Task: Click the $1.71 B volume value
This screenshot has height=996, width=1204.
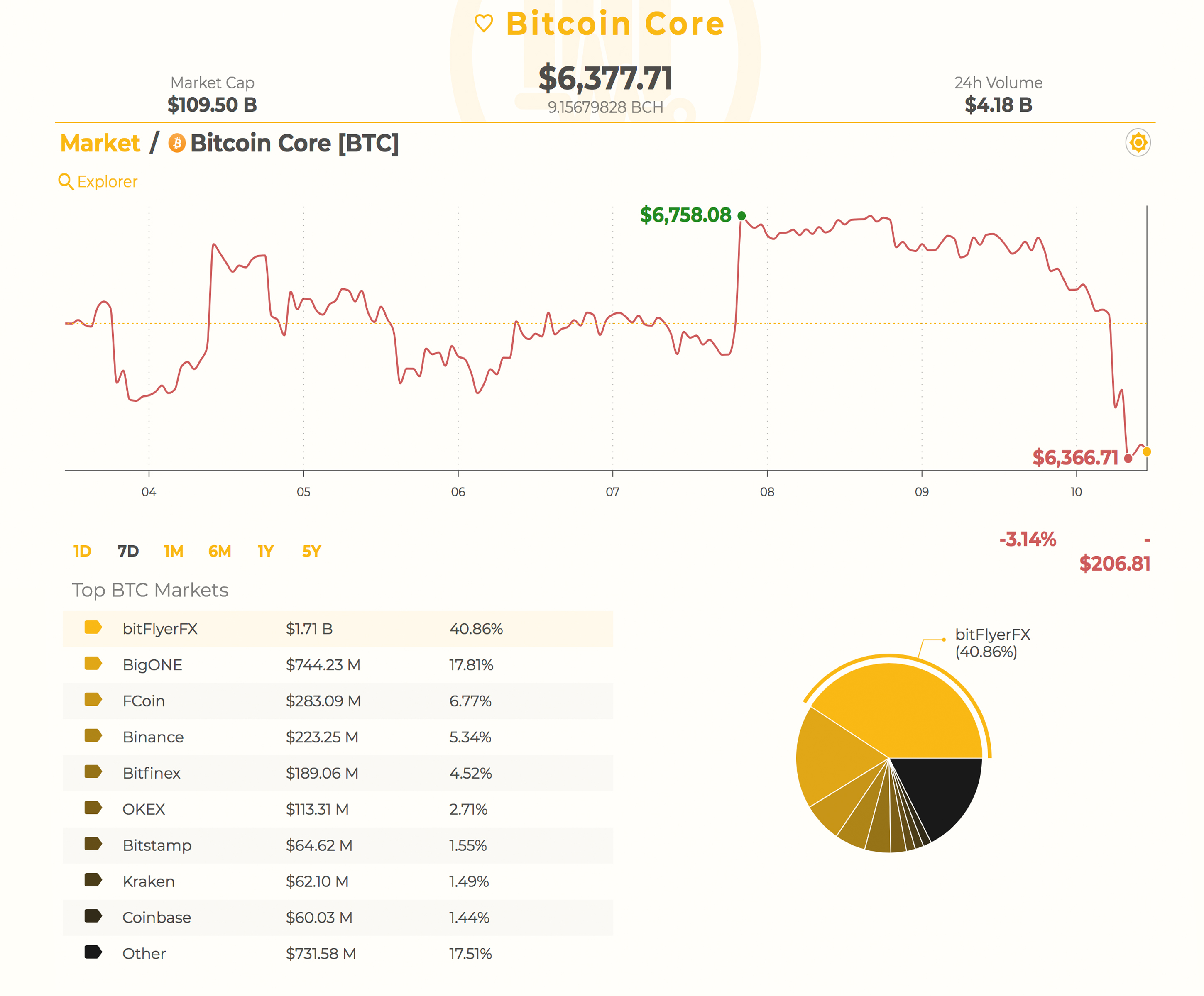Action: pos(309,629)
